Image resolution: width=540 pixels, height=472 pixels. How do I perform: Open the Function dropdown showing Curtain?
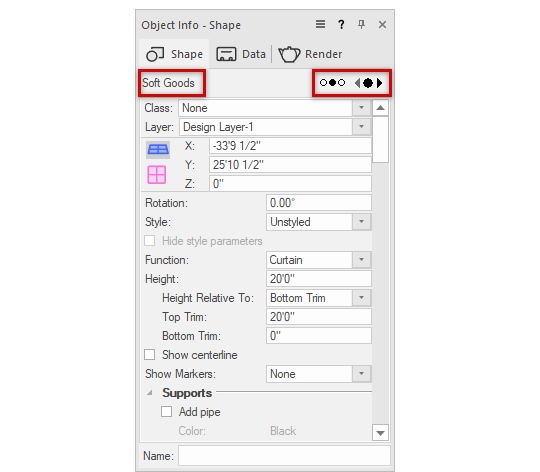tap(319, 260)
